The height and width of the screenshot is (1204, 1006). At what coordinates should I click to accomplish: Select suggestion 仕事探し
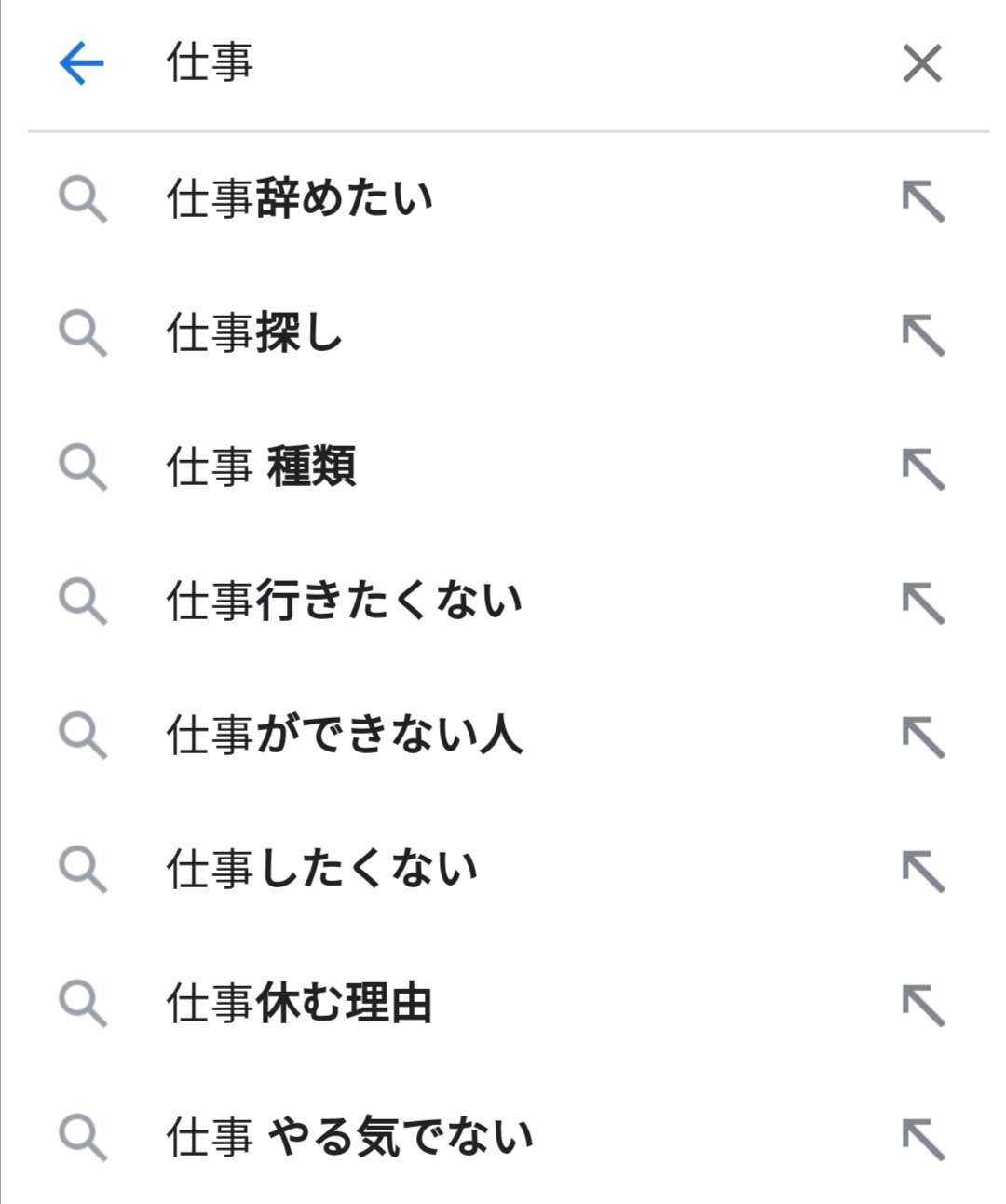coord(254,333)
